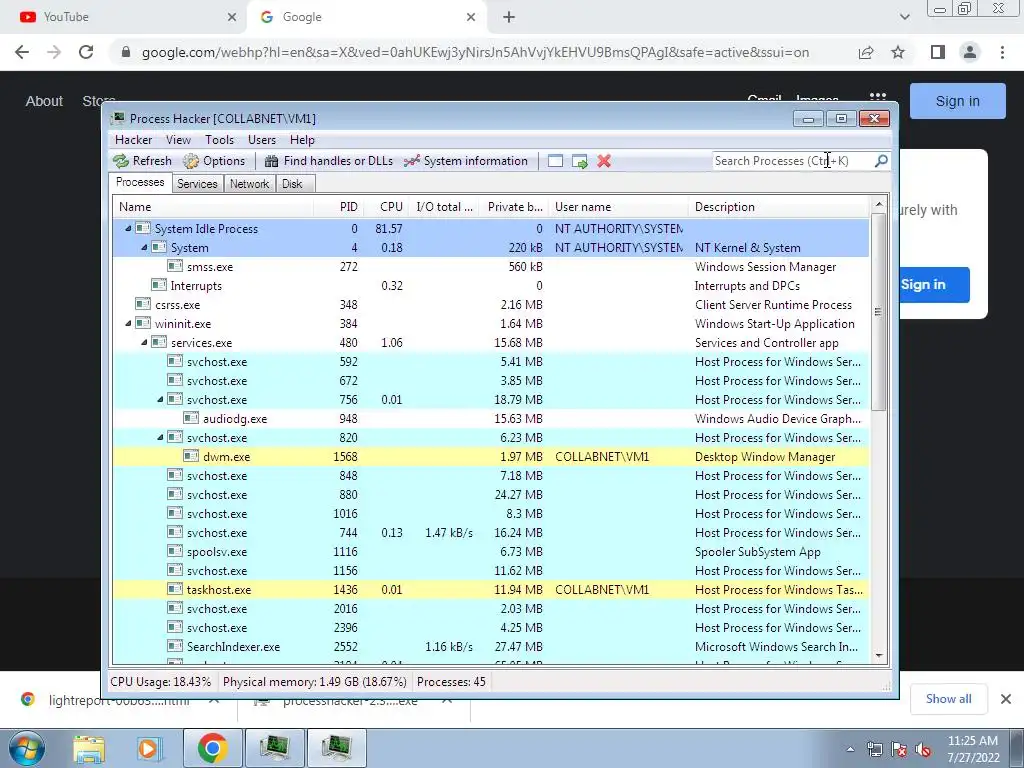Open Process Hacker Options
The width and height of the screenshot is (1024, 768).
[214, 161]
